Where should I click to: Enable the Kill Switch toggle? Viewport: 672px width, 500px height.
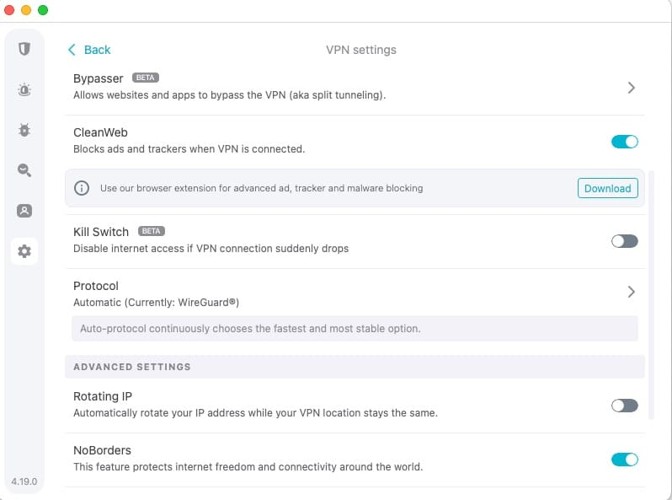point(624,241)
